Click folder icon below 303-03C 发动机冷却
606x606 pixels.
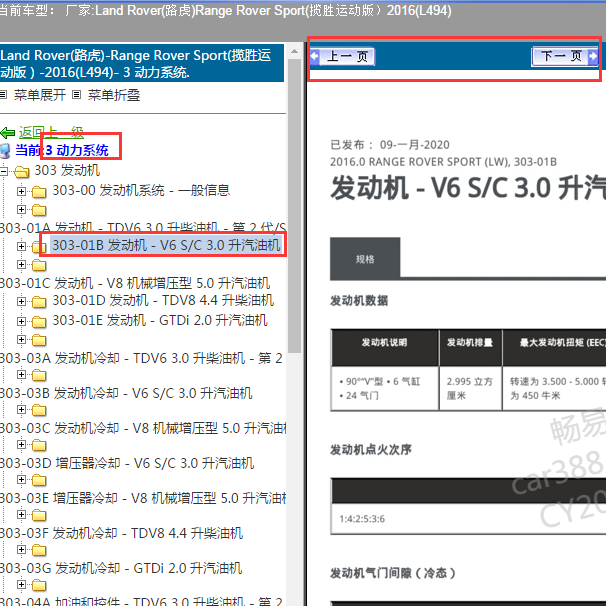[39, 445]
